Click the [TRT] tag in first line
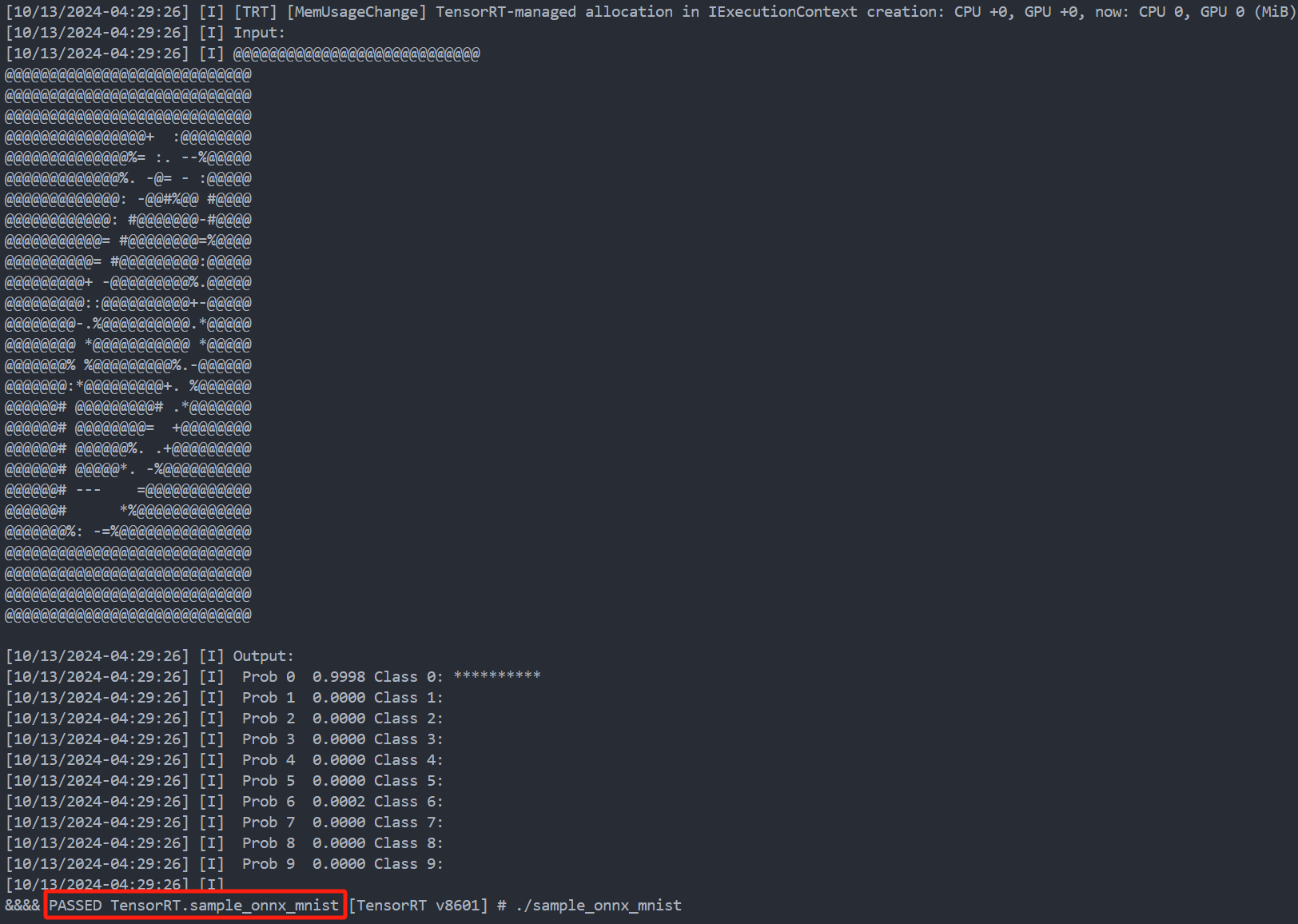The width and height of the screenshot is (1298, 924). (255, 12)
